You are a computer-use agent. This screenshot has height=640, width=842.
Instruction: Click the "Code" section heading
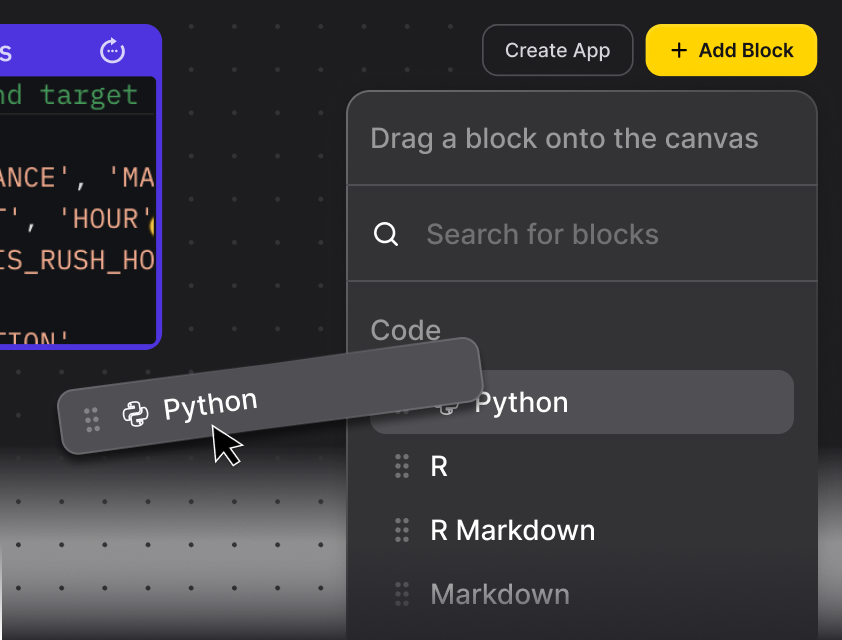click(x=405, y=330)
